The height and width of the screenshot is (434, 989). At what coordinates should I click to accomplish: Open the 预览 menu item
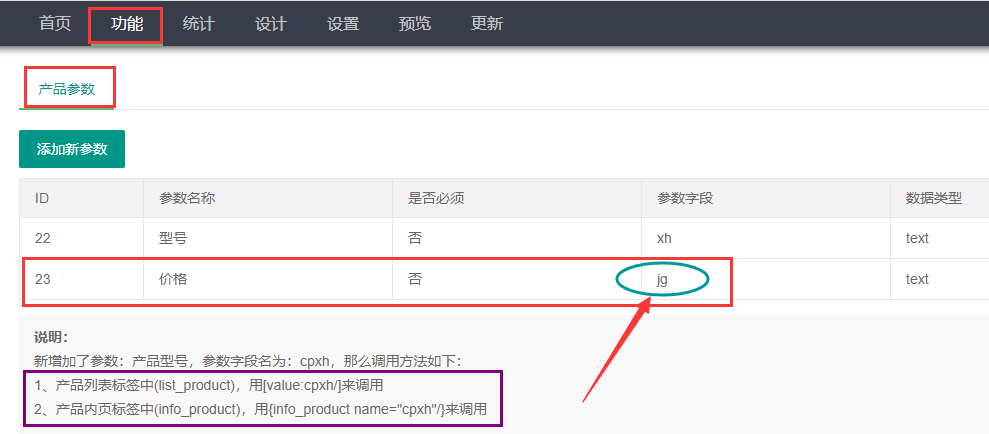point(415,23)
